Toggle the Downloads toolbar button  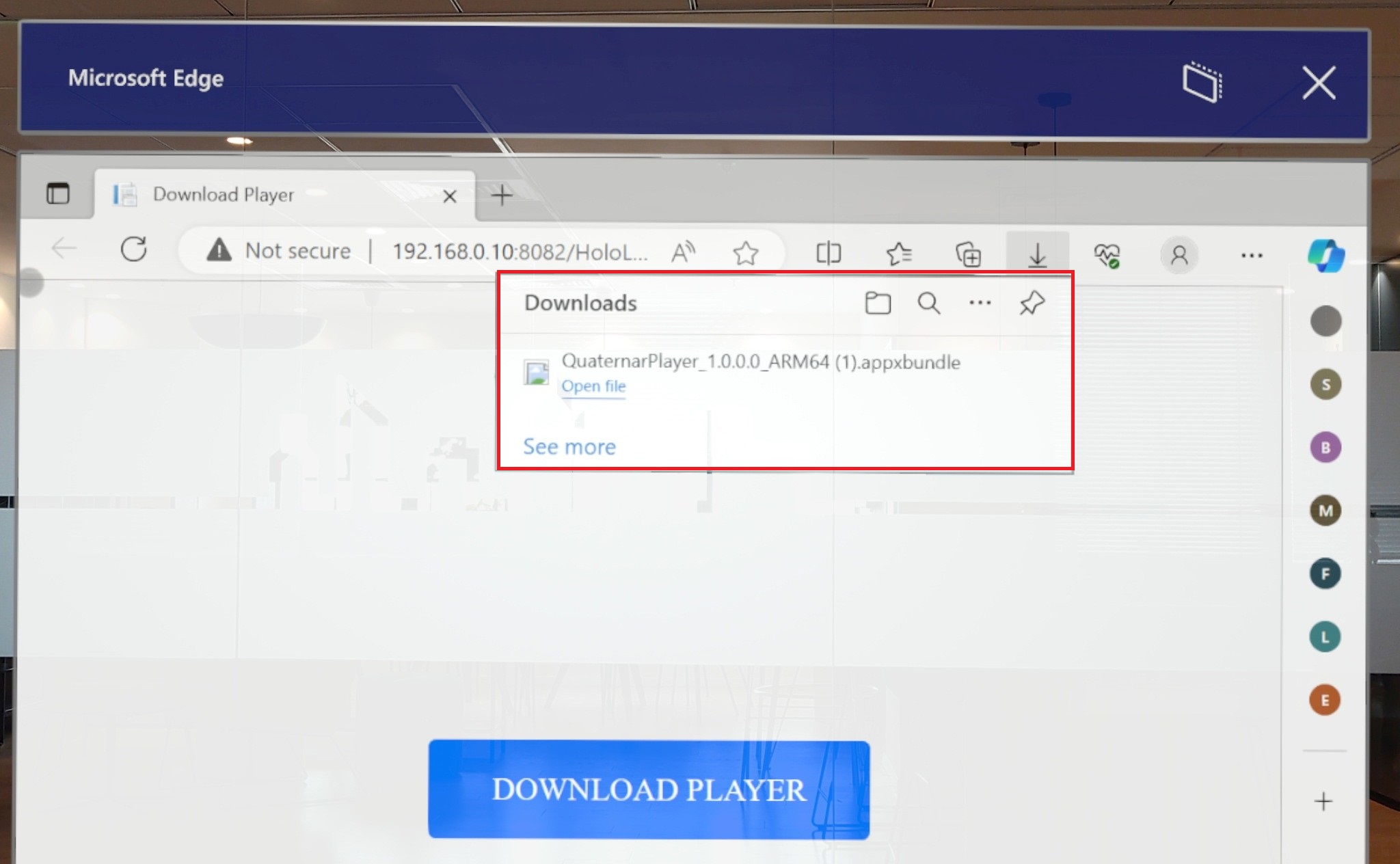(x=1037, y=255)
